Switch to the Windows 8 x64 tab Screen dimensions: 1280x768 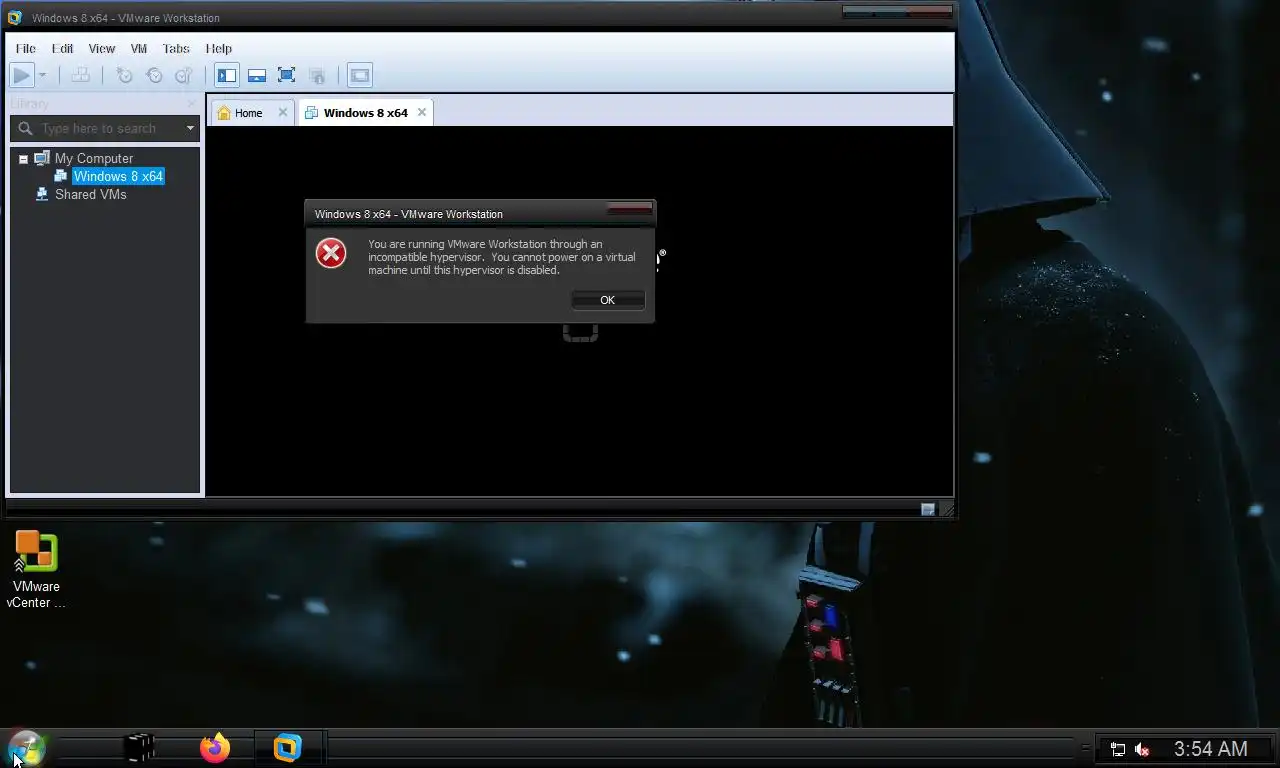point(366,113)
